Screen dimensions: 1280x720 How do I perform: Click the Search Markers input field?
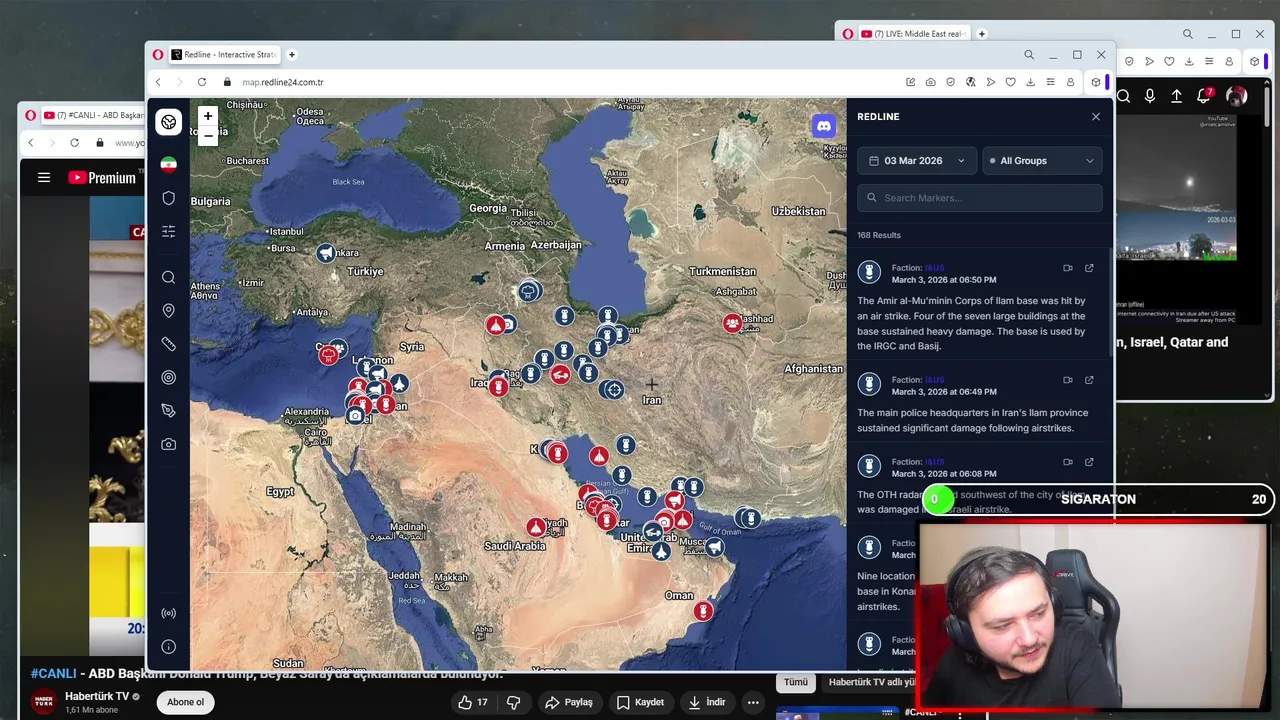tap(980, 198)
